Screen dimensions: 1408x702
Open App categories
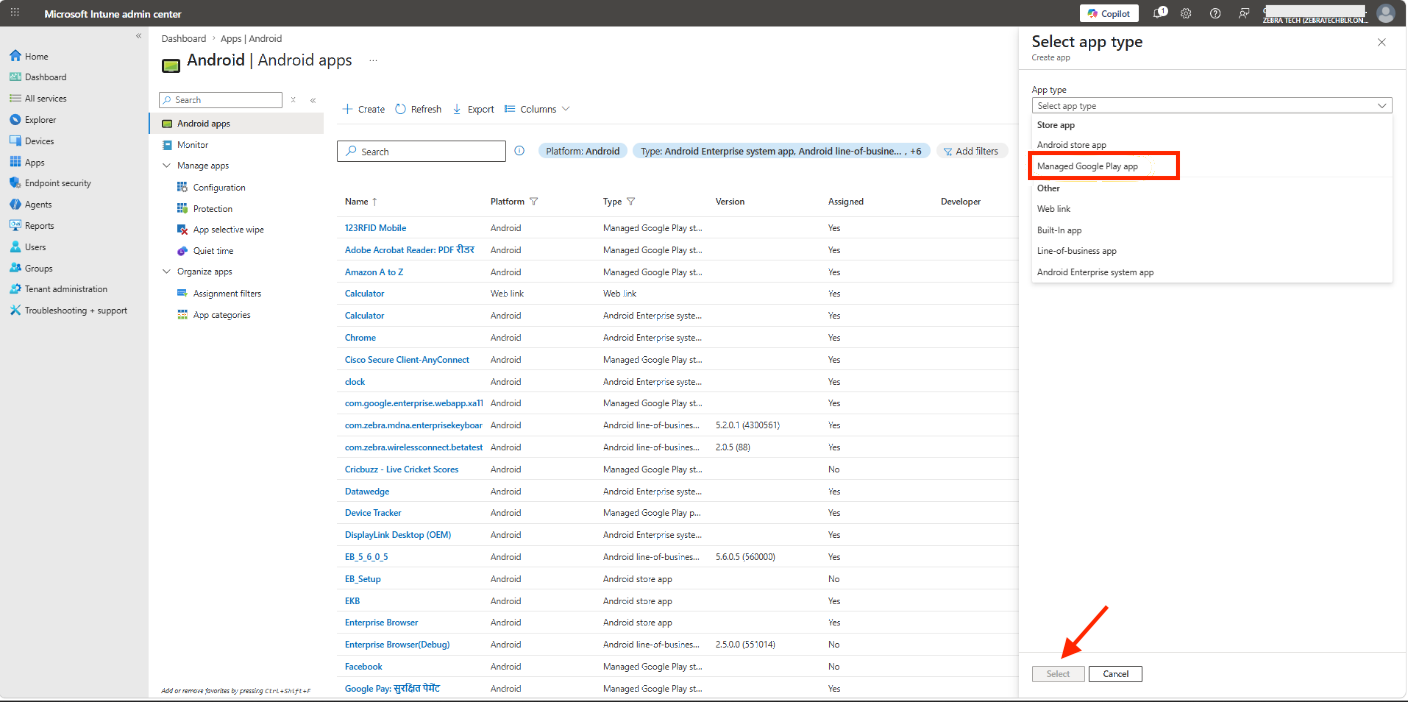pyautogui.click(x=221, y=315)
